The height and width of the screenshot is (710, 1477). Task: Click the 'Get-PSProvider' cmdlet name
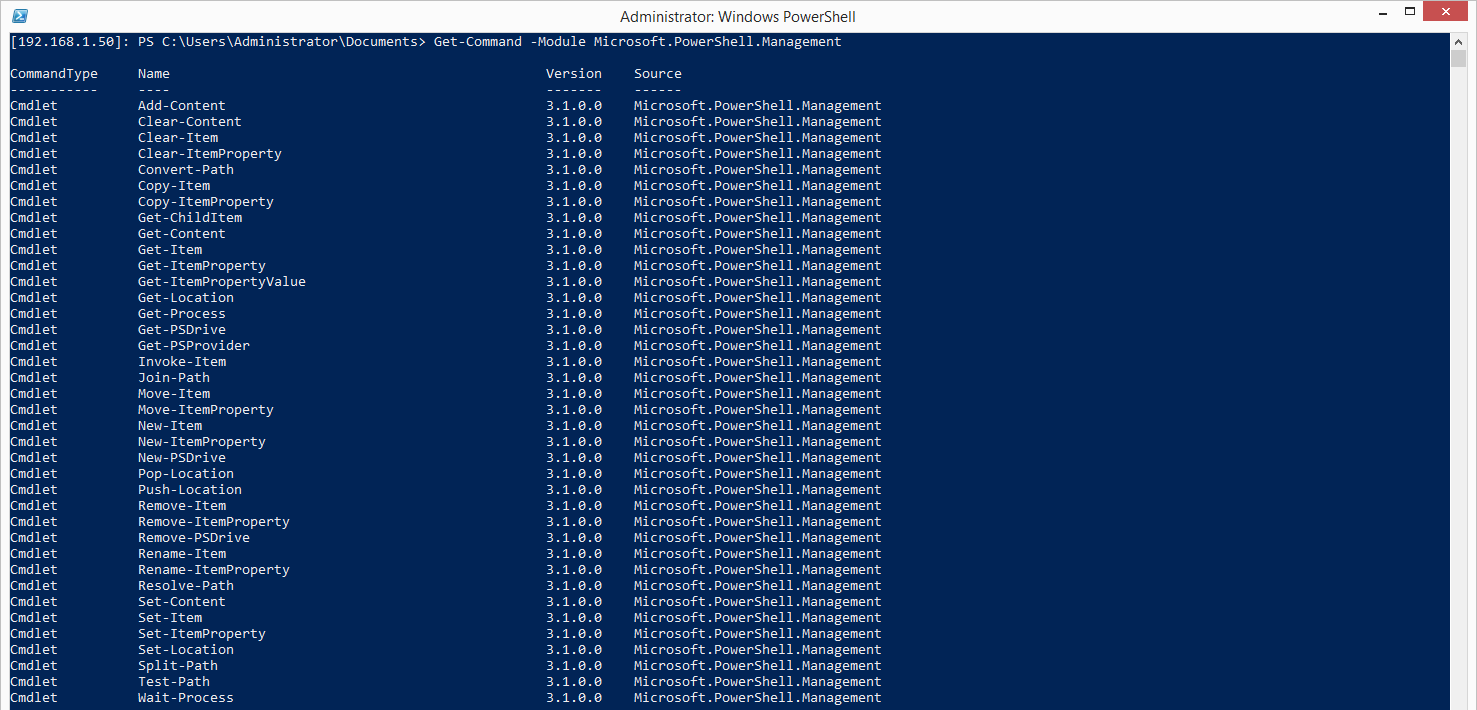[194, 346]
